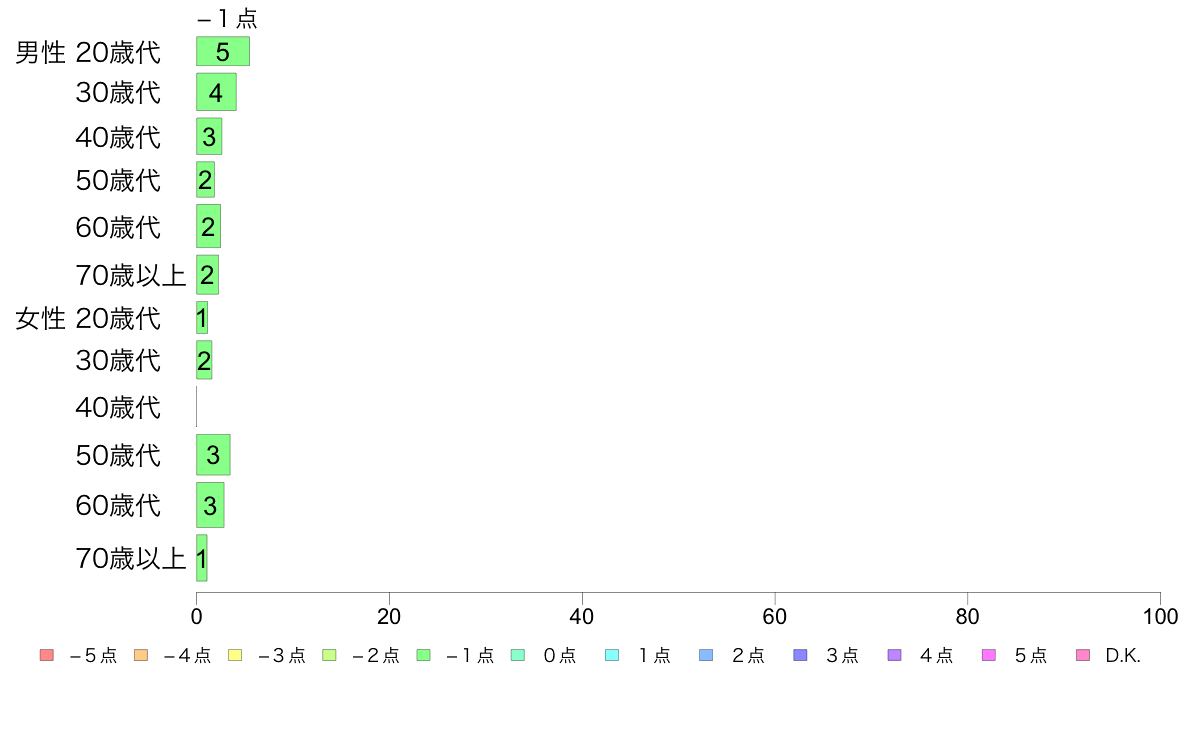The width and height of the screenshot is (1188, 736).
Task: Click the −1点 column header label
Action: (227, 18)
